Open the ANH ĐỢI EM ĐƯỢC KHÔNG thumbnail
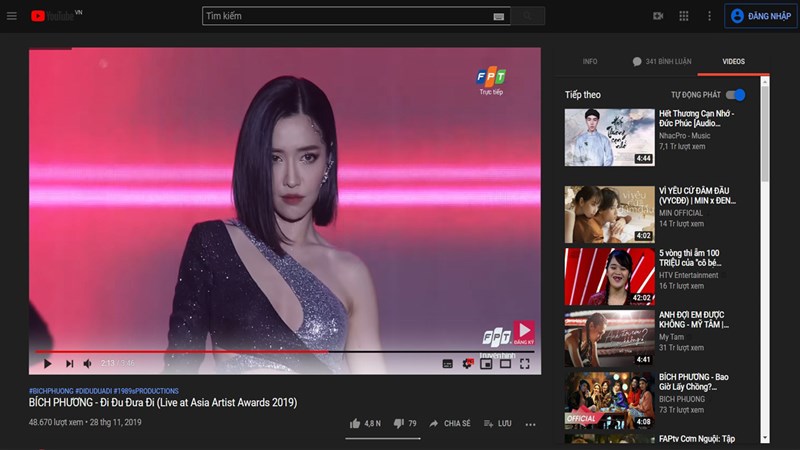The image size is (800, 450). coord(609,338)
